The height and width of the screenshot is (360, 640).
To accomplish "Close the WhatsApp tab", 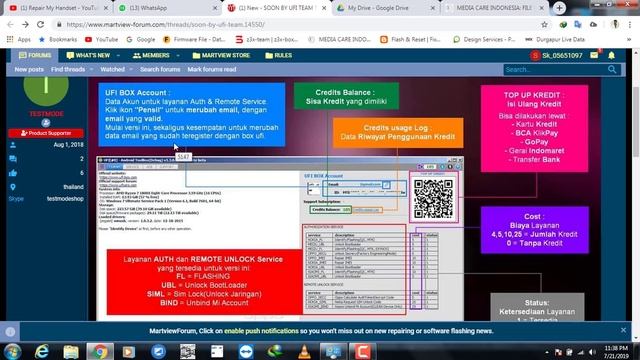I will (x=215, y=8).
